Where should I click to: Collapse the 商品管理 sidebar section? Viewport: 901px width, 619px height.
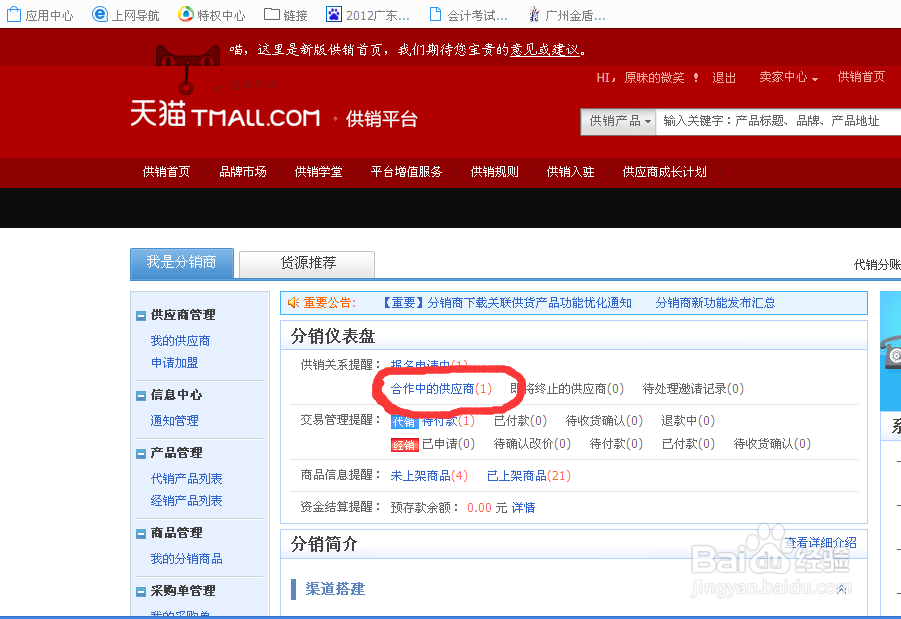(x=141, y=534)
